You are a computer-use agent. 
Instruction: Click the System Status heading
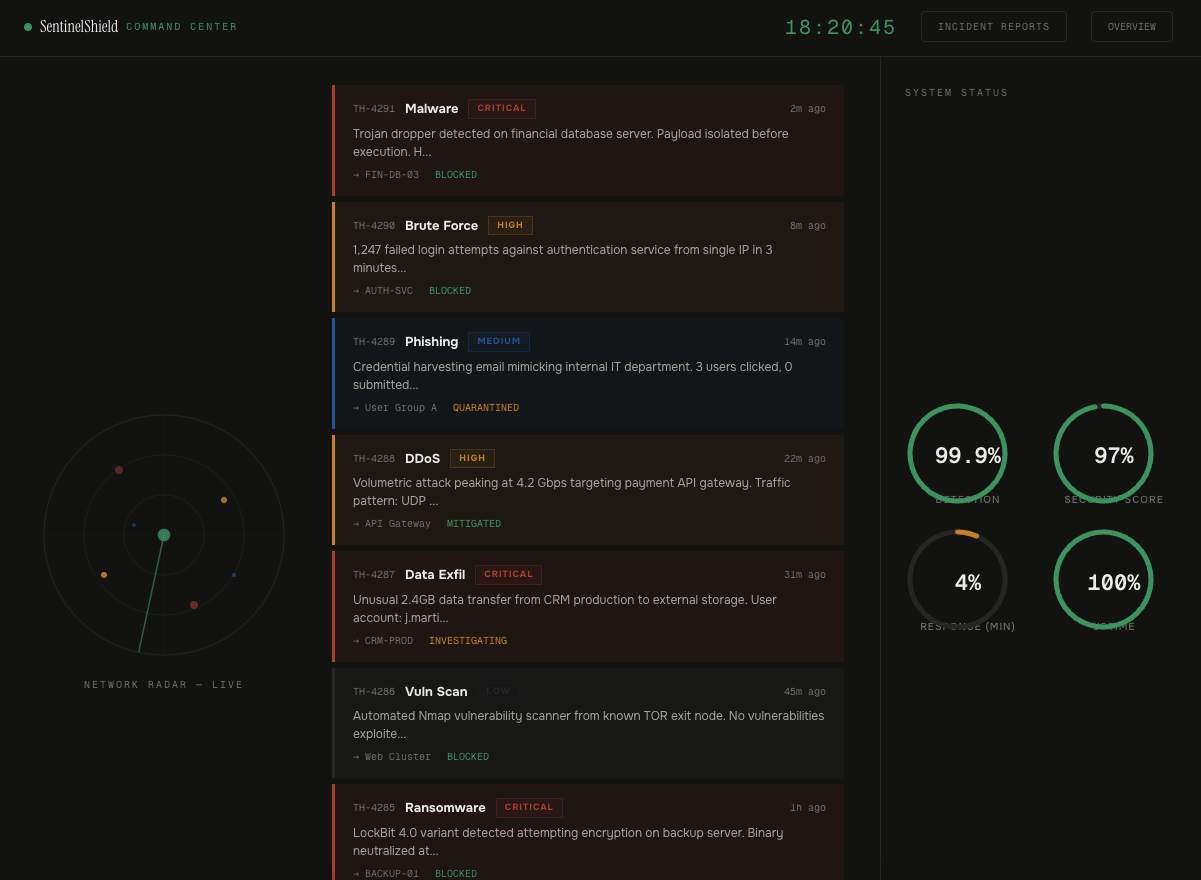[x=957, y=93]
